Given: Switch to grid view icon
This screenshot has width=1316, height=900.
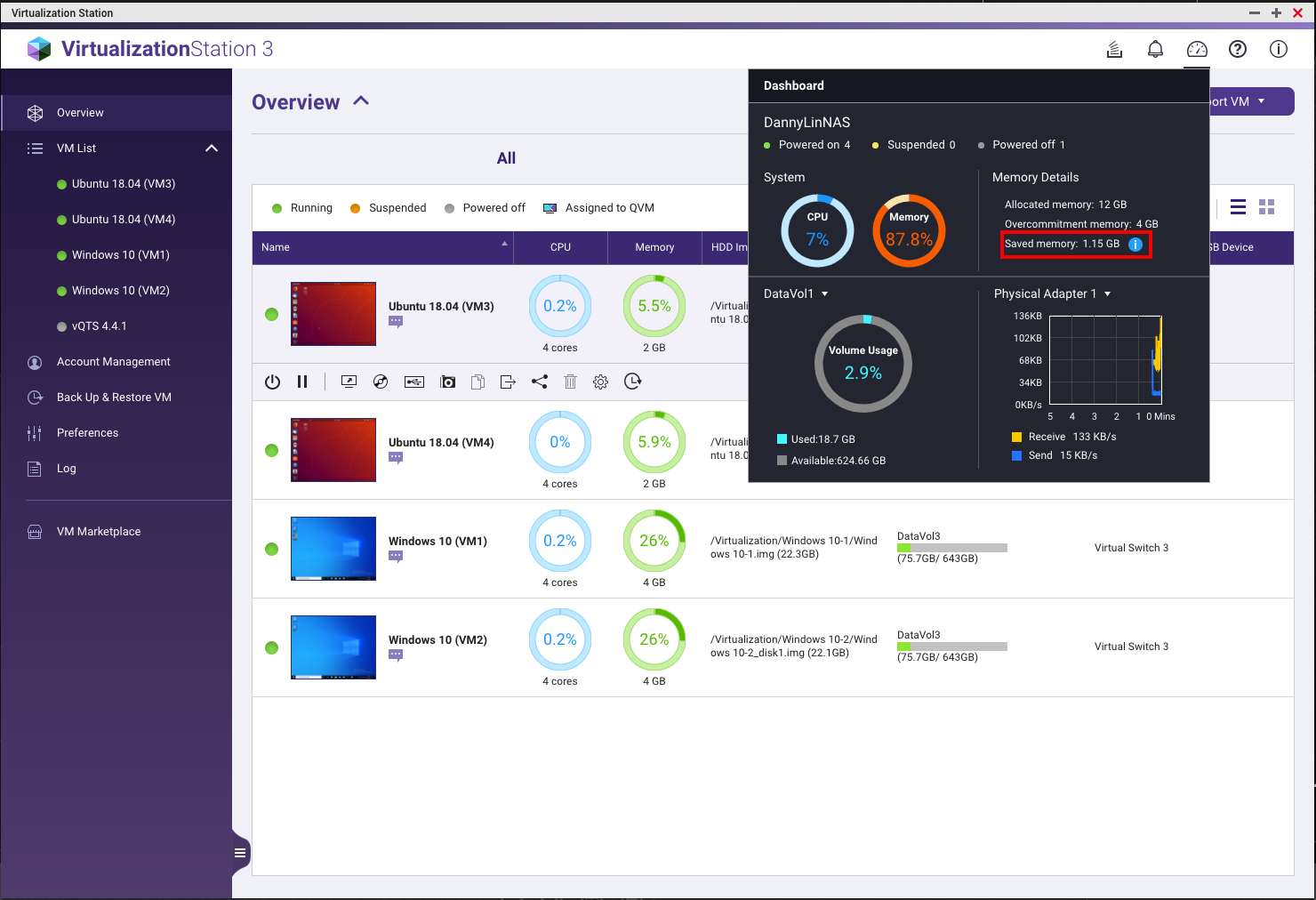Looking at the screenshot, I should (1267, 207).
